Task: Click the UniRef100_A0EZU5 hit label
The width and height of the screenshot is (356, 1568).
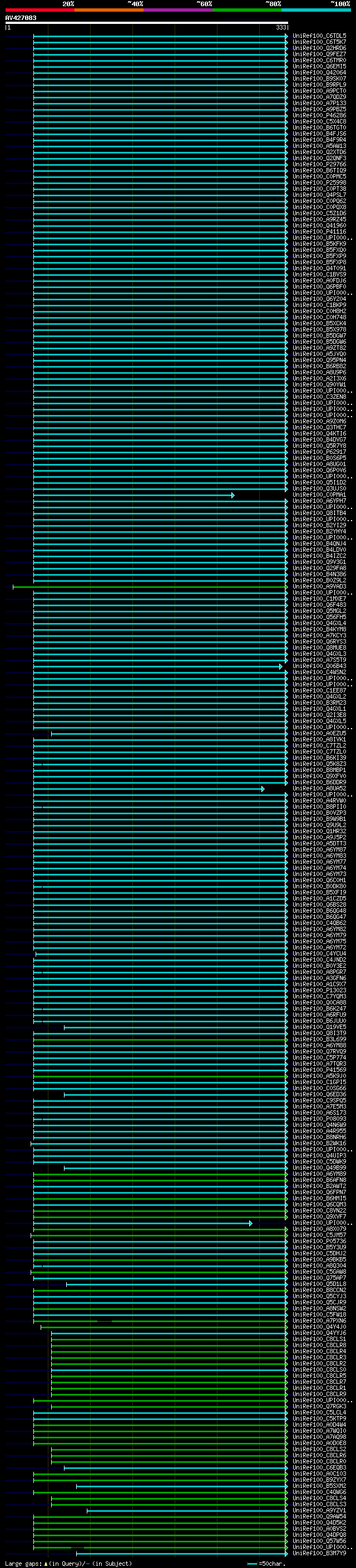Action: point(319,734)
